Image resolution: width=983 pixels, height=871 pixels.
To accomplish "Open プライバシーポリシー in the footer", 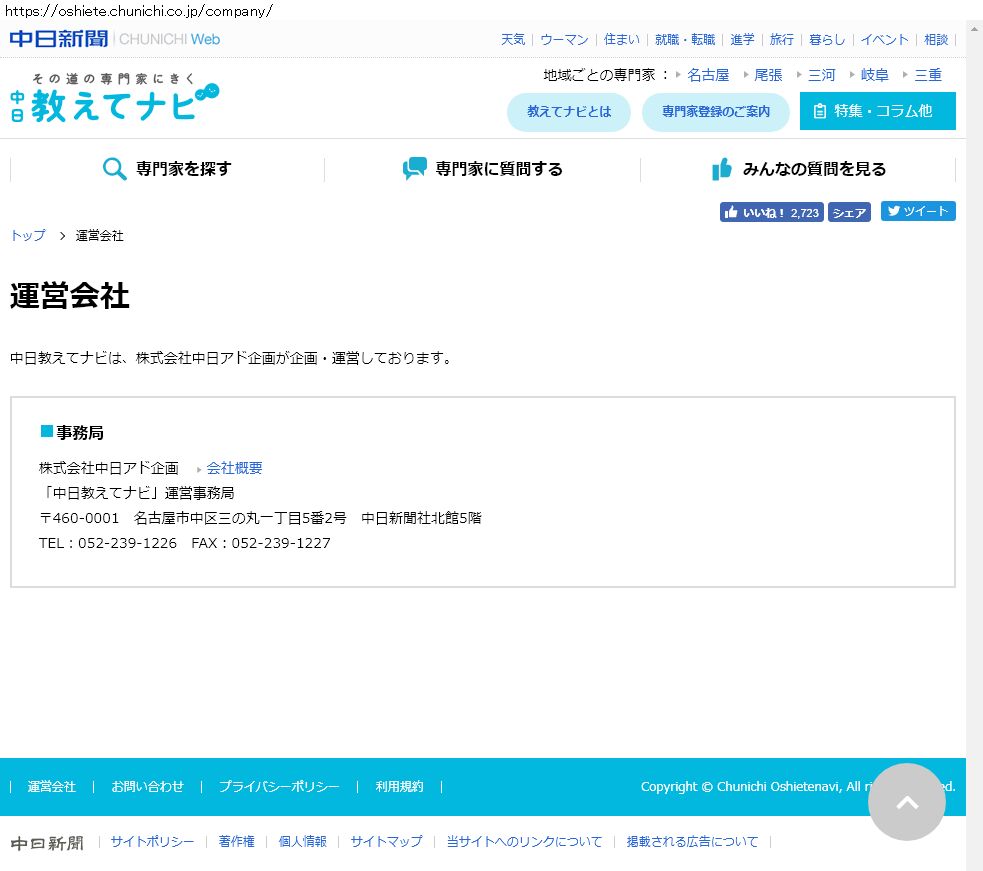I will tap(279, 787).
